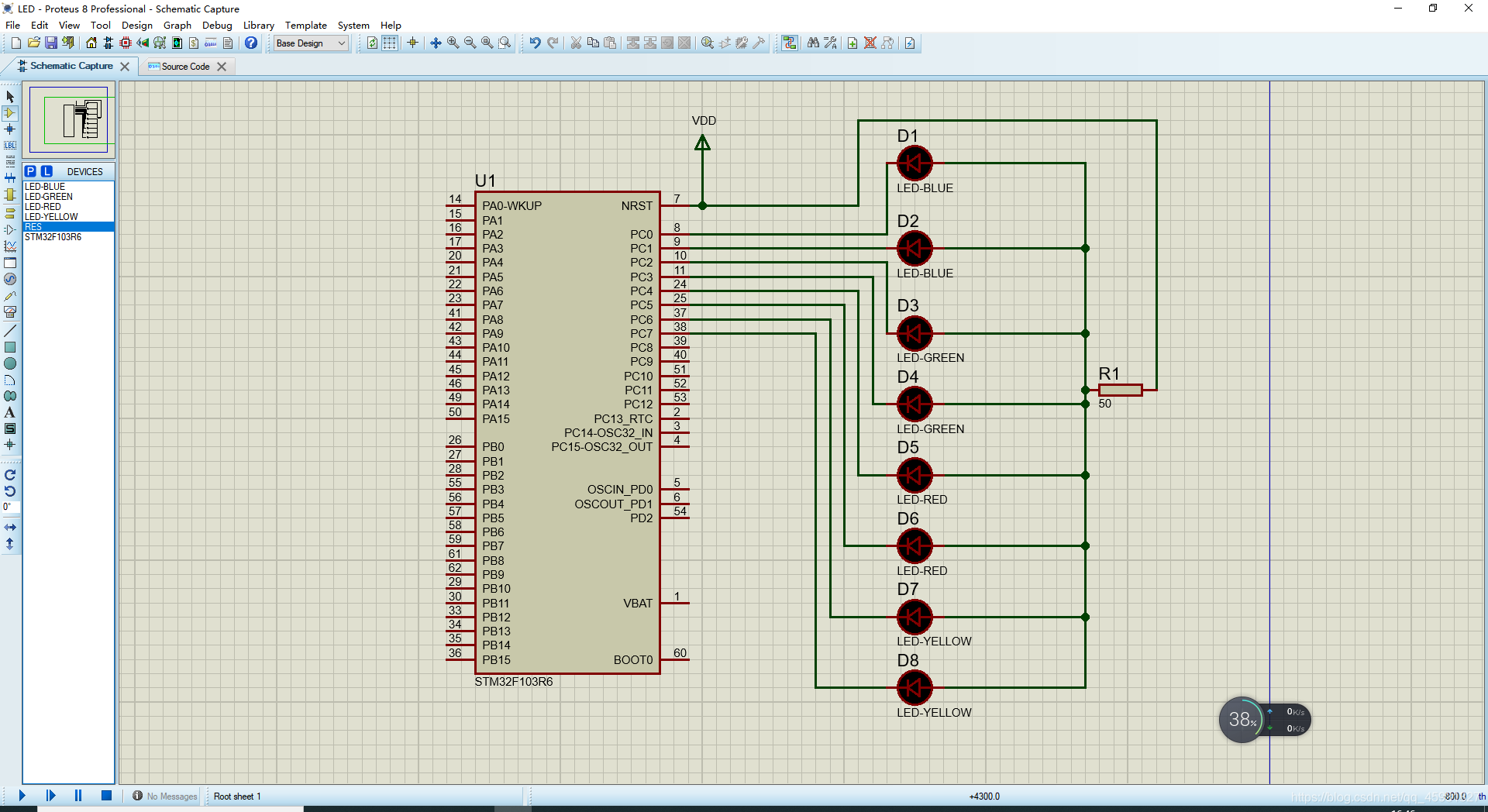Select the 2D Graphics Circle tool
Image resolution: width=1488 pixels, height=812 pixels.
[10, 363]
